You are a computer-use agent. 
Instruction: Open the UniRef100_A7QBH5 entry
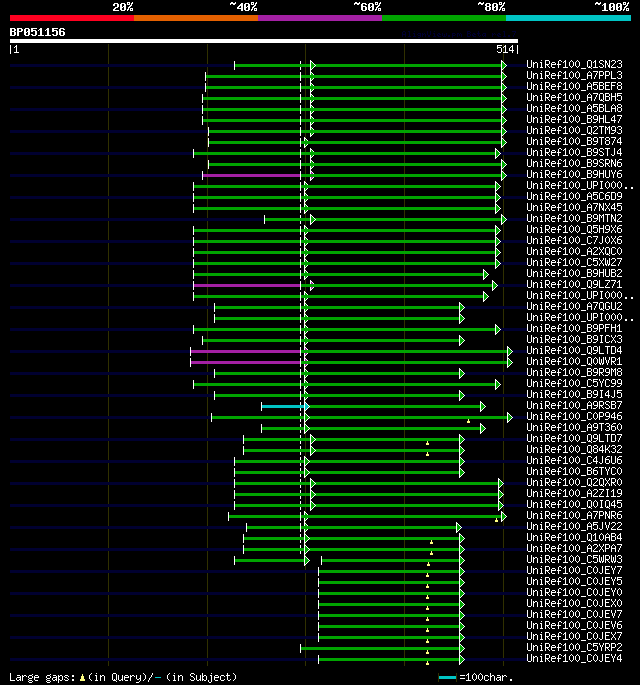click(x=574, y=97)
